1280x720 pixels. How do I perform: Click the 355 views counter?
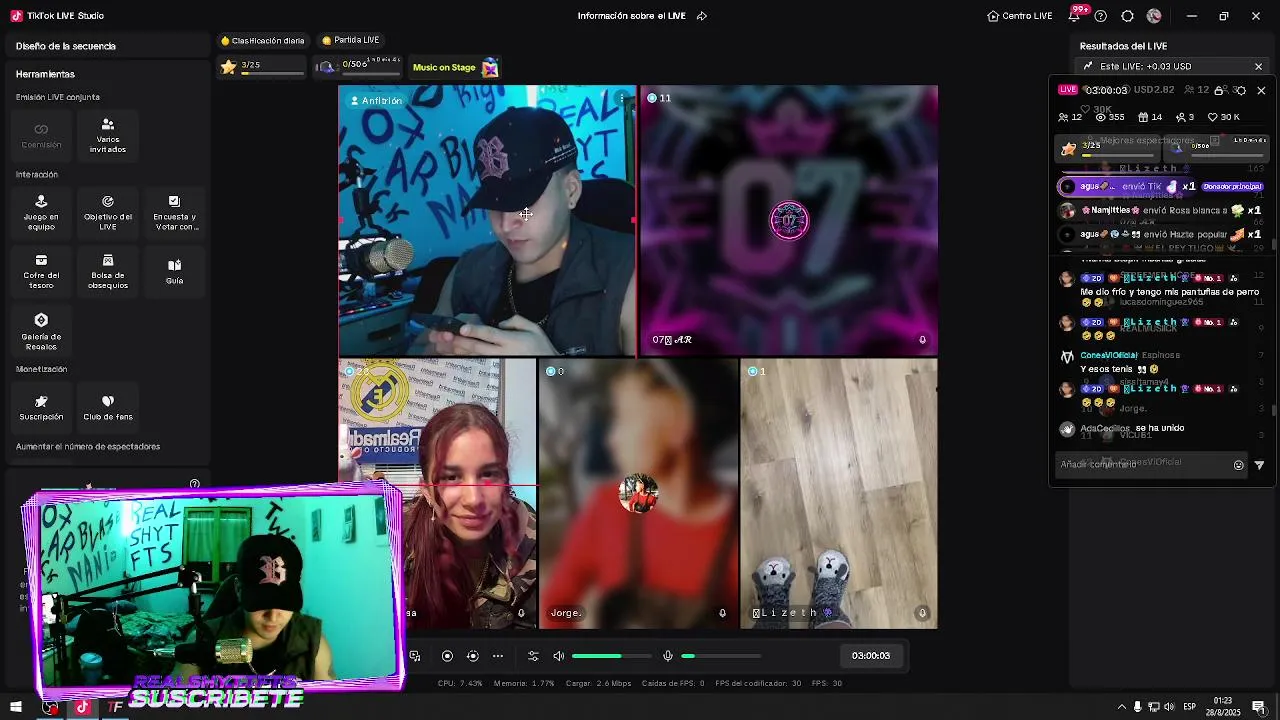(1110, 117)
